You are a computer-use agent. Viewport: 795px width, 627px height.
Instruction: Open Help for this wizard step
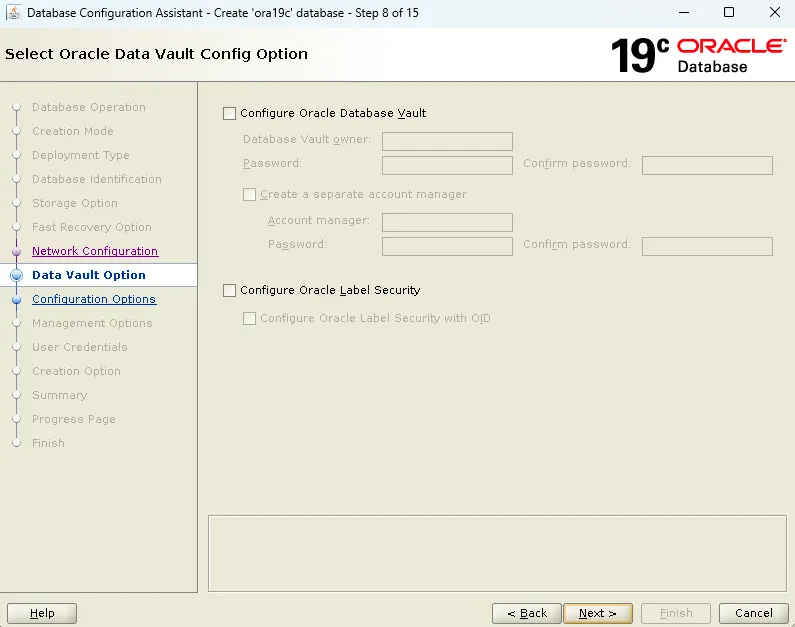(42, 613)
